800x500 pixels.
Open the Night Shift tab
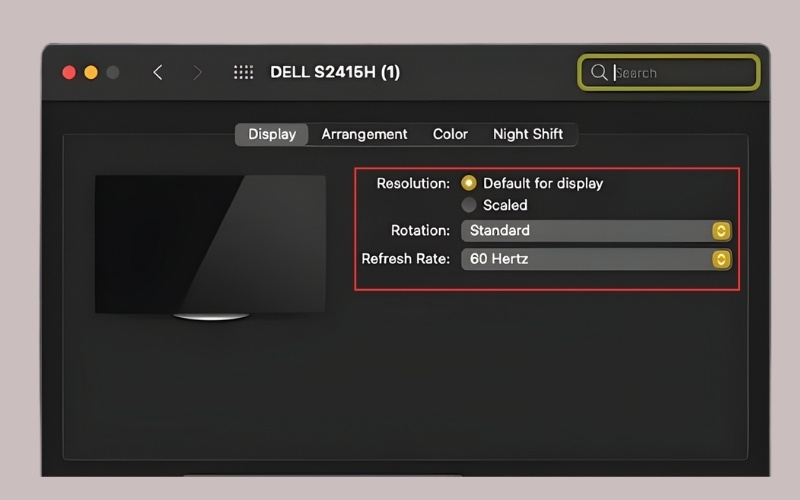tap(528, 134)
